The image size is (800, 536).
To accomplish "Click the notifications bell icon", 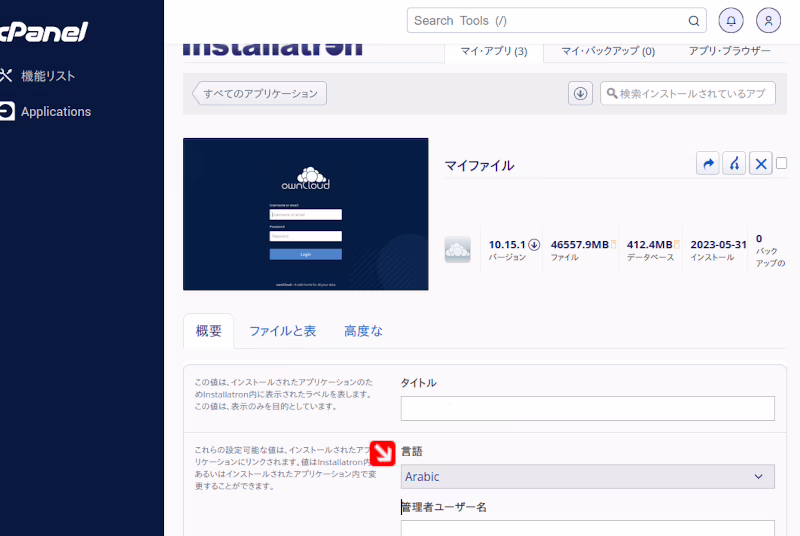I will point(732,20).
